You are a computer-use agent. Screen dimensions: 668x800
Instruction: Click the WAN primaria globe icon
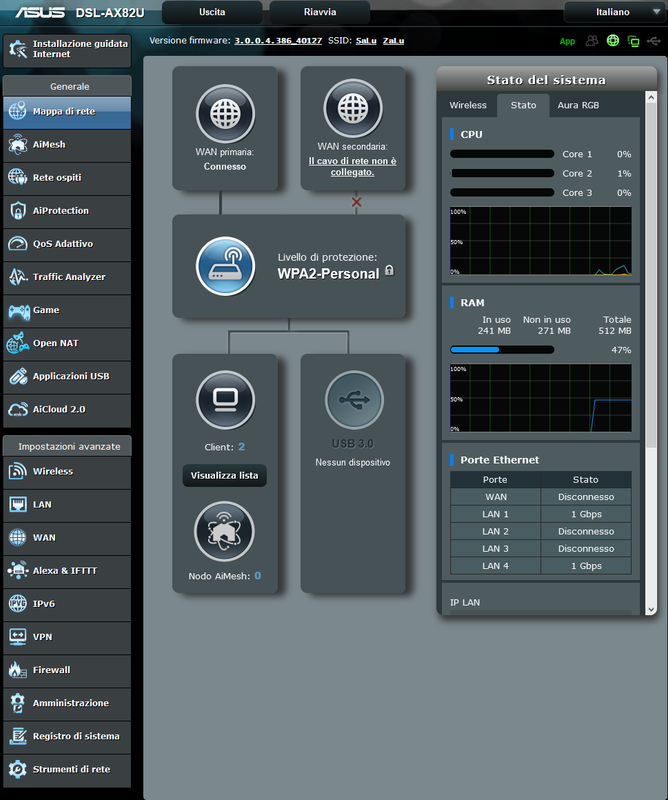click(x=225, y=114)
